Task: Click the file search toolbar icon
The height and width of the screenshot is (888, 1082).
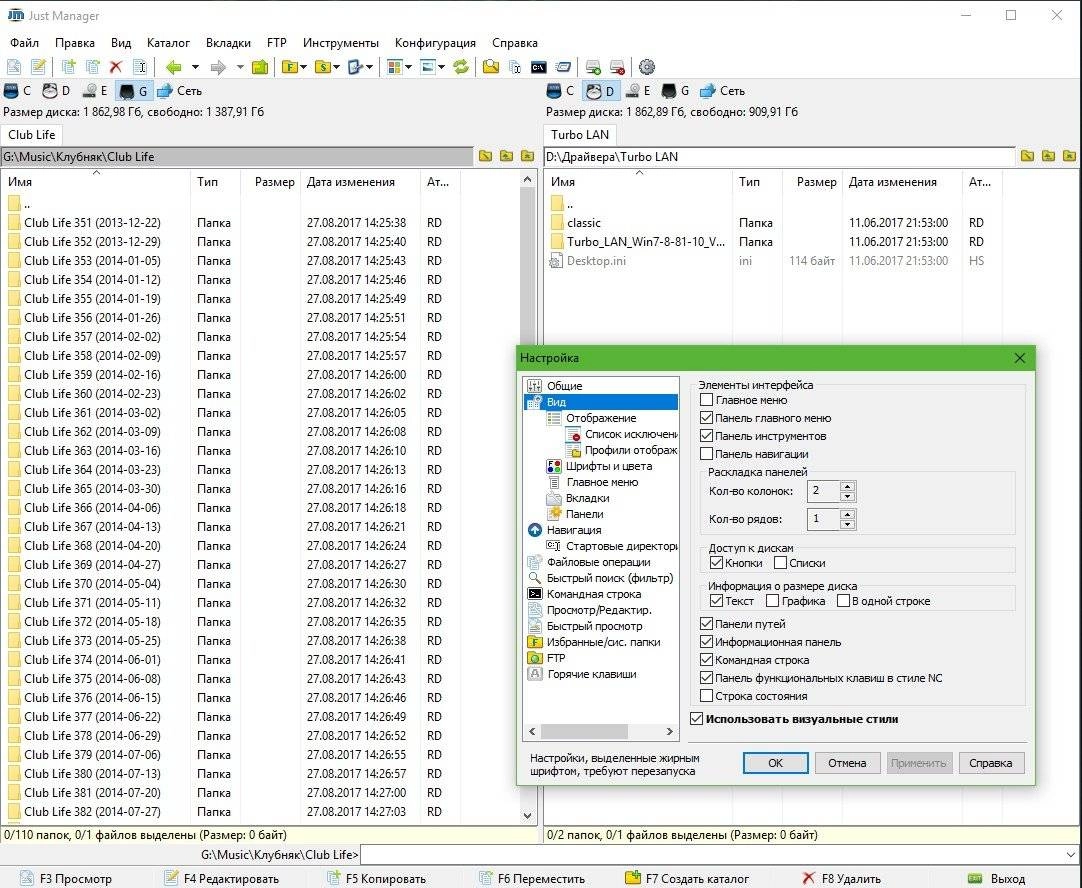Action: click(491, 67)
